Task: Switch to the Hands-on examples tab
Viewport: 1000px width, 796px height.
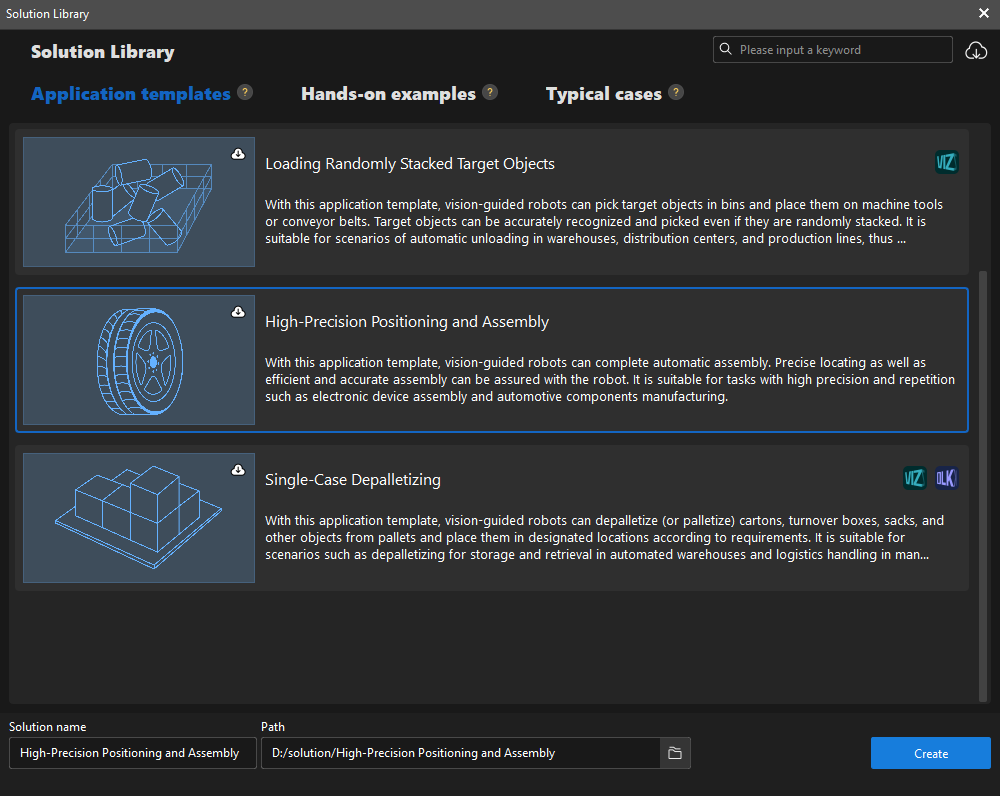Action: click(388, 94)
